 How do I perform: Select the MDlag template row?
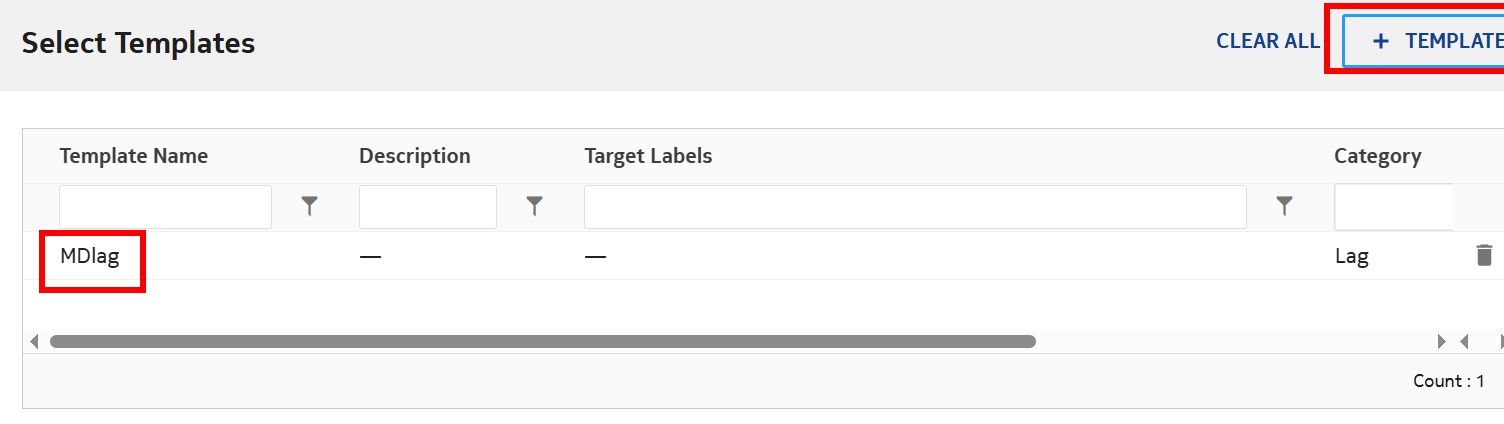pos(90,256)
